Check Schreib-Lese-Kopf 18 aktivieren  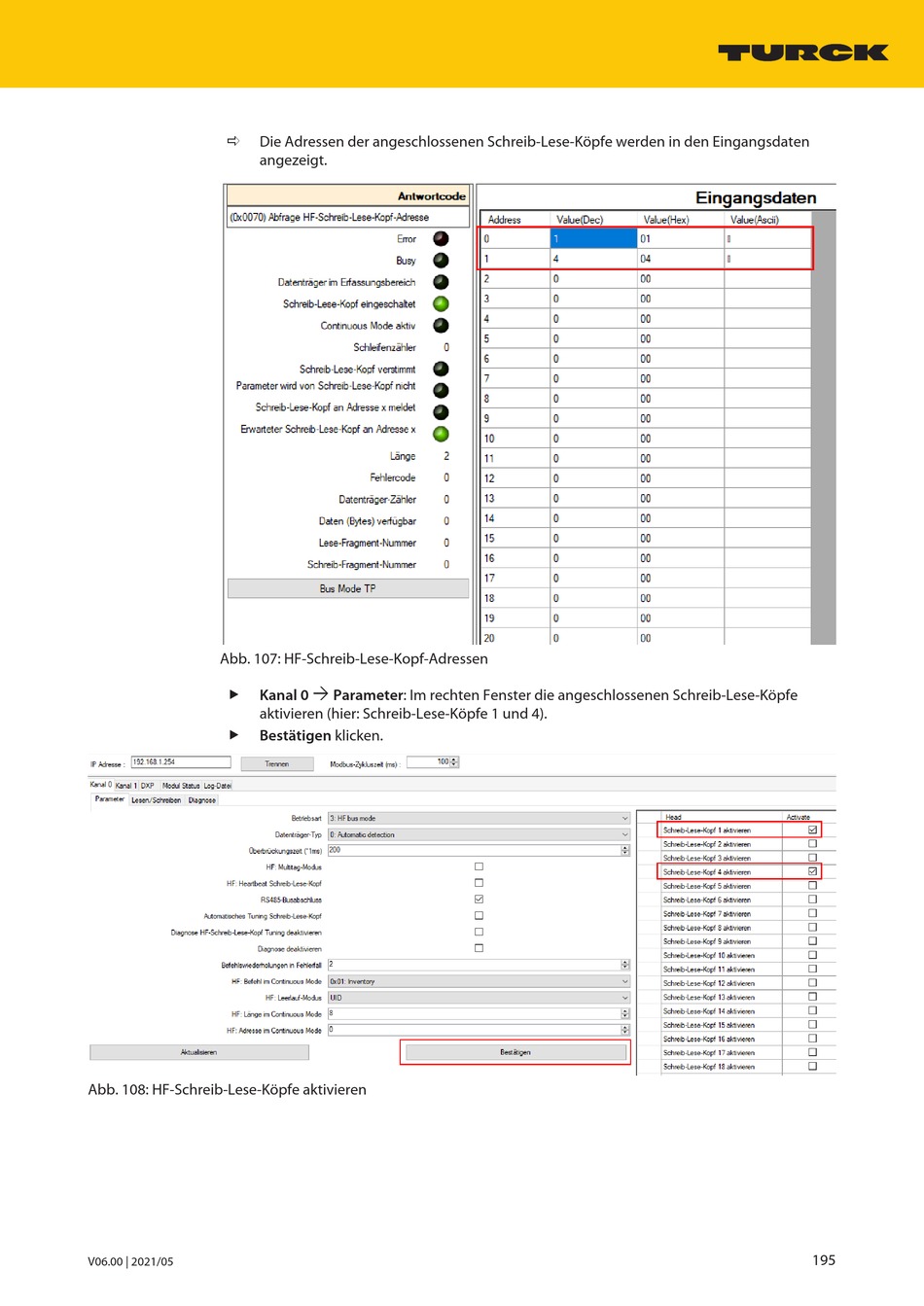pyautogui.click(x=812, y=1066)
